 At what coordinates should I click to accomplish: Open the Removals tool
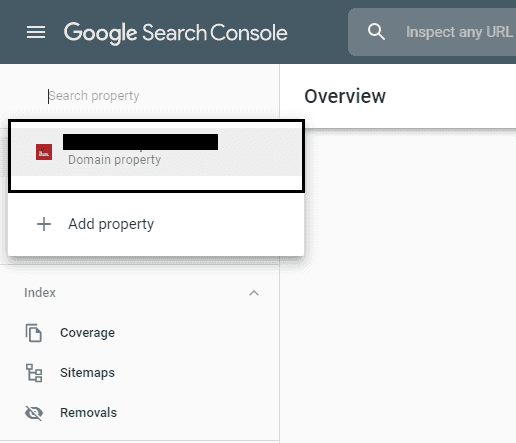click(x=88, y=413)
